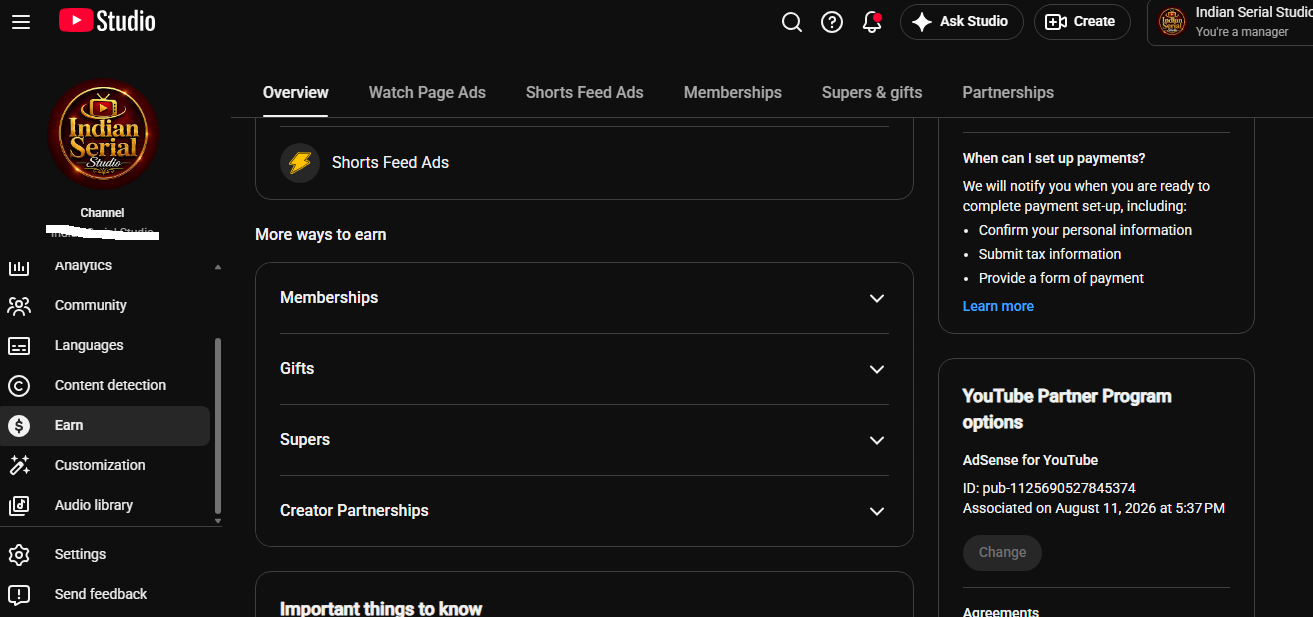Image resolution: width=1313 pixels, height=617 pixels.
Task: Follow the Learn more link
Action: [998, 306]
